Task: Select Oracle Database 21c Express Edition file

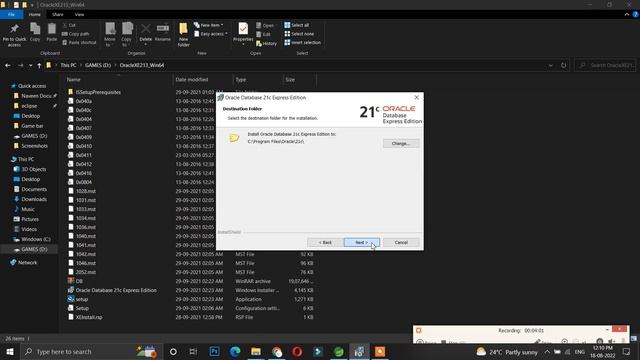Action: [116, 290]
